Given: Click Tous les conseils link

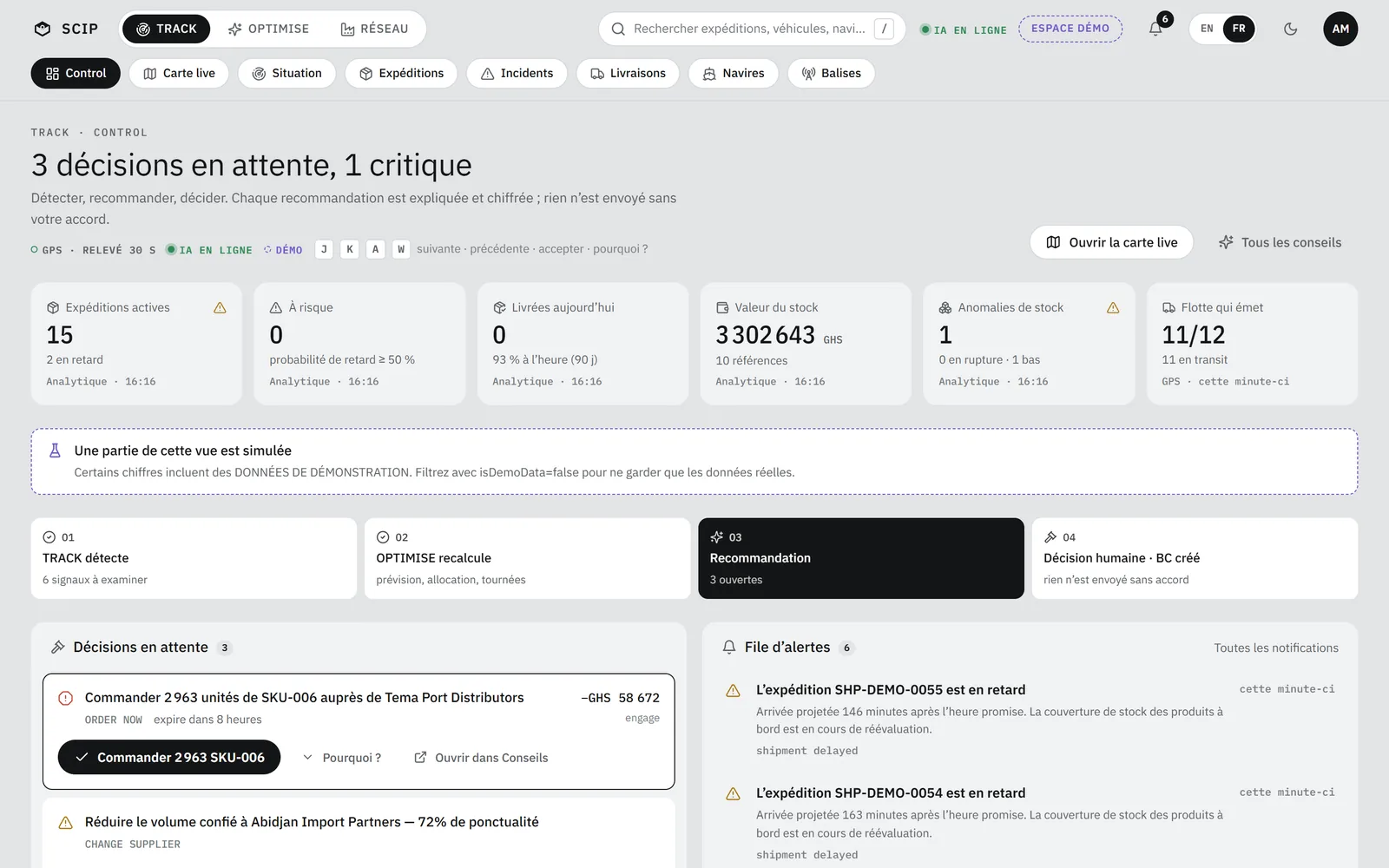Looking at the screenshot, I should point(1280,242).
